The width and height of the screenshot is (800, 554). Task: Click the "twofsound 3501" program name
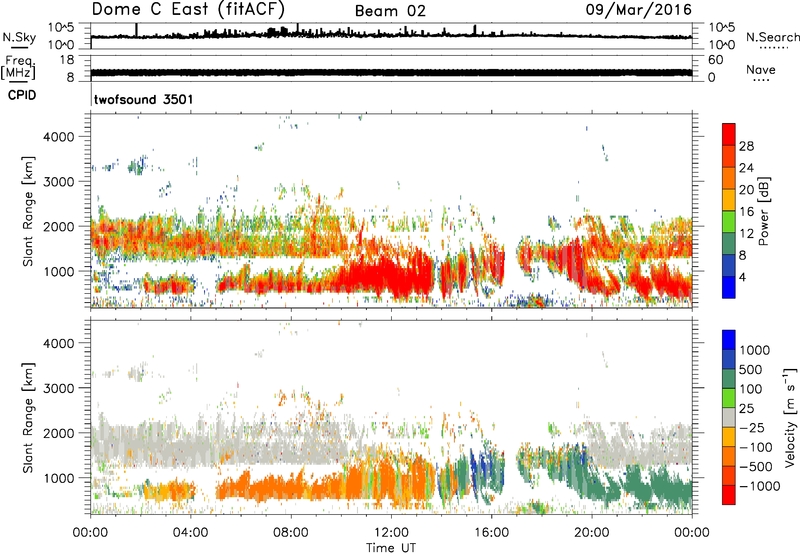click(x=144, y=99)
